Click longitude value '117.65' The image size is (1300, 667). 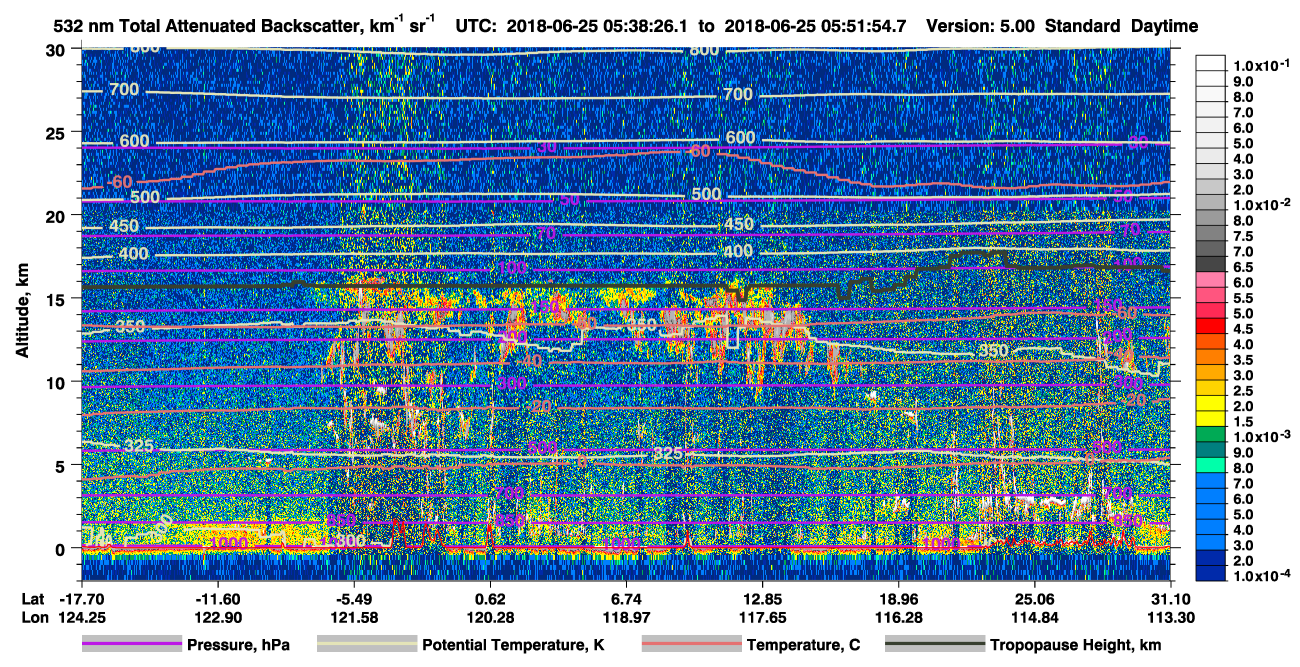click(x=762, y=617)
